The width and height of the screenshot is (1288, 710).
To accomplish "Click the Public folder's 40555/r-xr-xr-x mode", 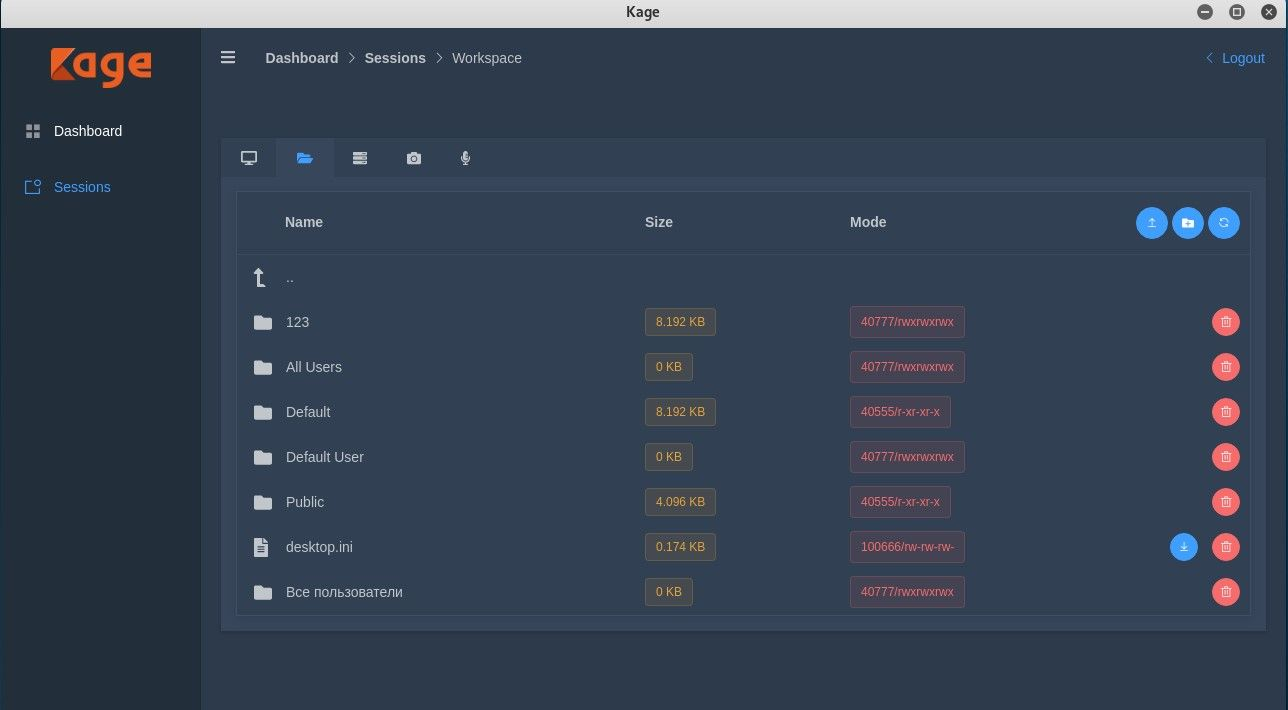I will [x=900, y=502].
